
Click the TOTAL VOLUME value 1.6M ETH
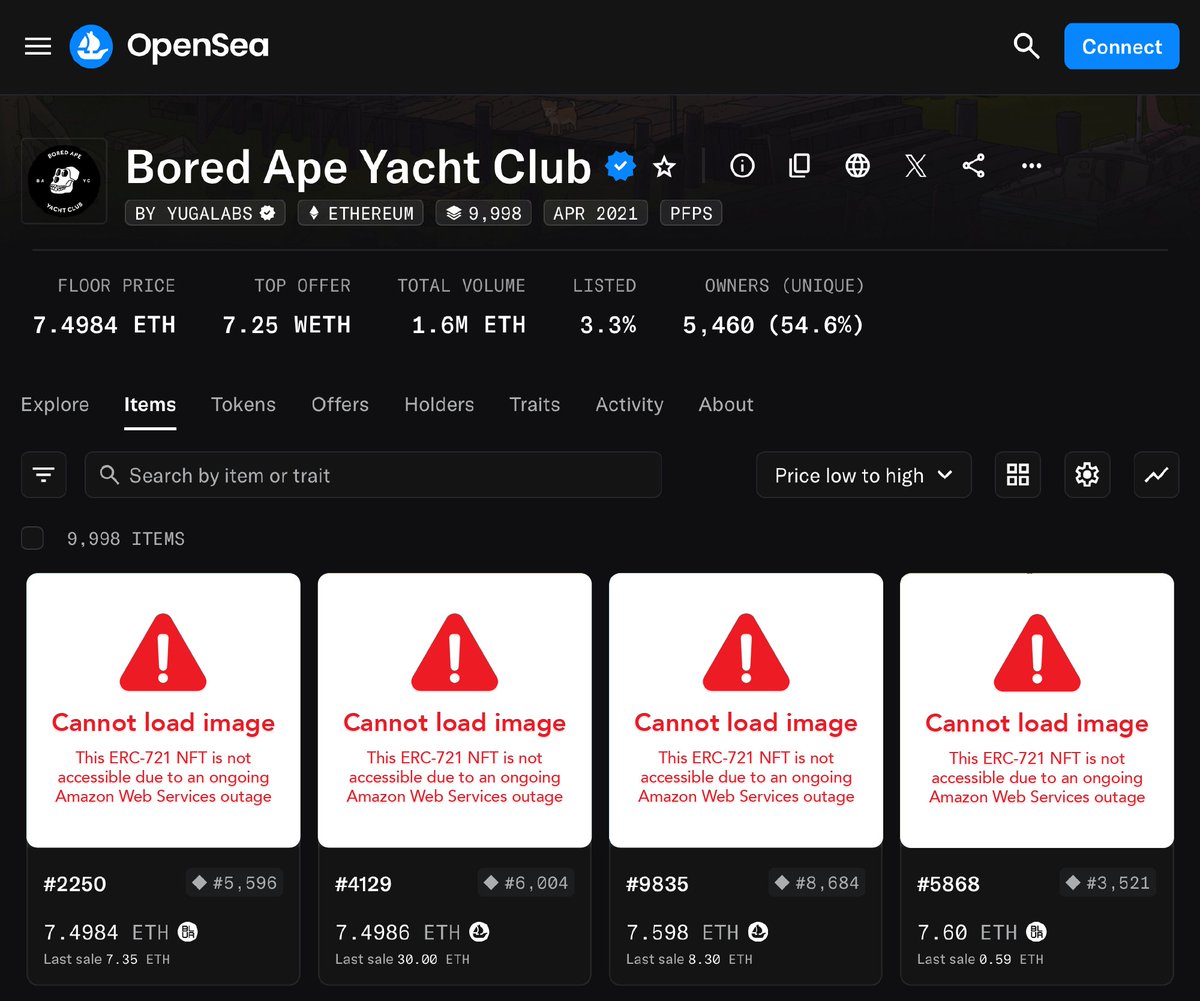[469, 325]
